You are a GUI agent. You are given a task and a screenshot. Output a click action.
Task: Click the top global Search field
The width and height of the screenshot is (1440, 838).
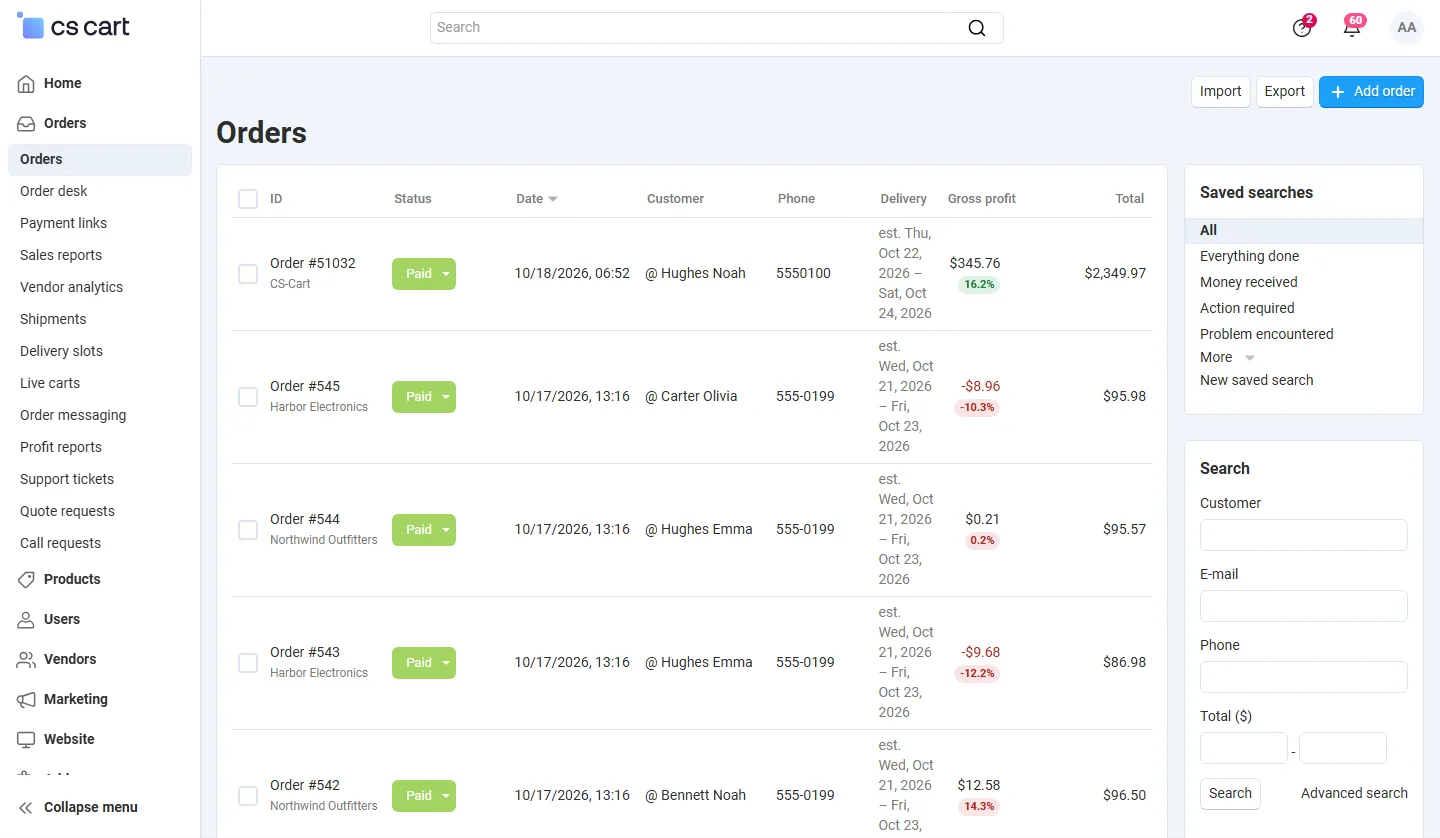click(716, 28)
